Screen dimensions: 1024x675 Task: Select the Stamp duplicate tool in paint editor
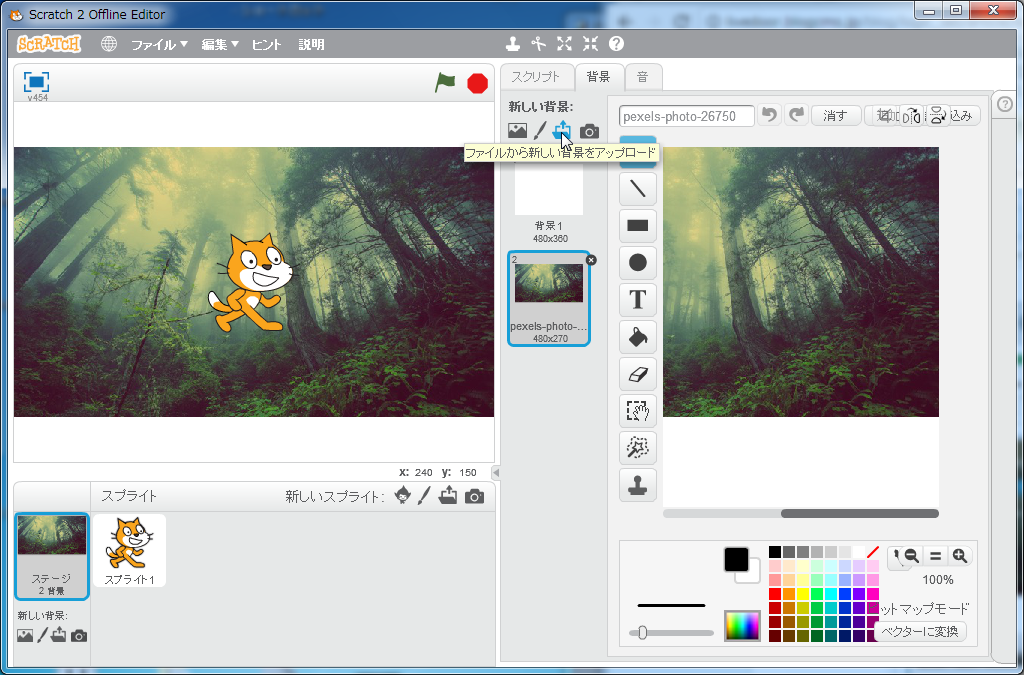(637, 485)
